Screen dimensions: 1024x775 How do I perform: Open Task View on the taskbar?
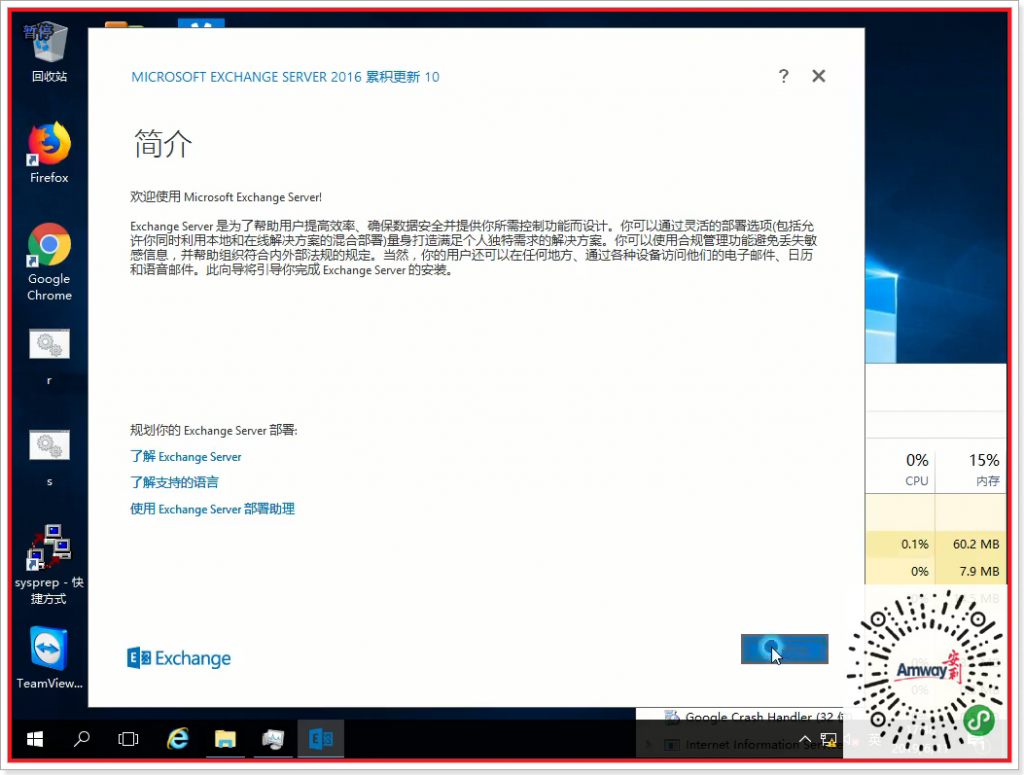[x=129, y=739]
